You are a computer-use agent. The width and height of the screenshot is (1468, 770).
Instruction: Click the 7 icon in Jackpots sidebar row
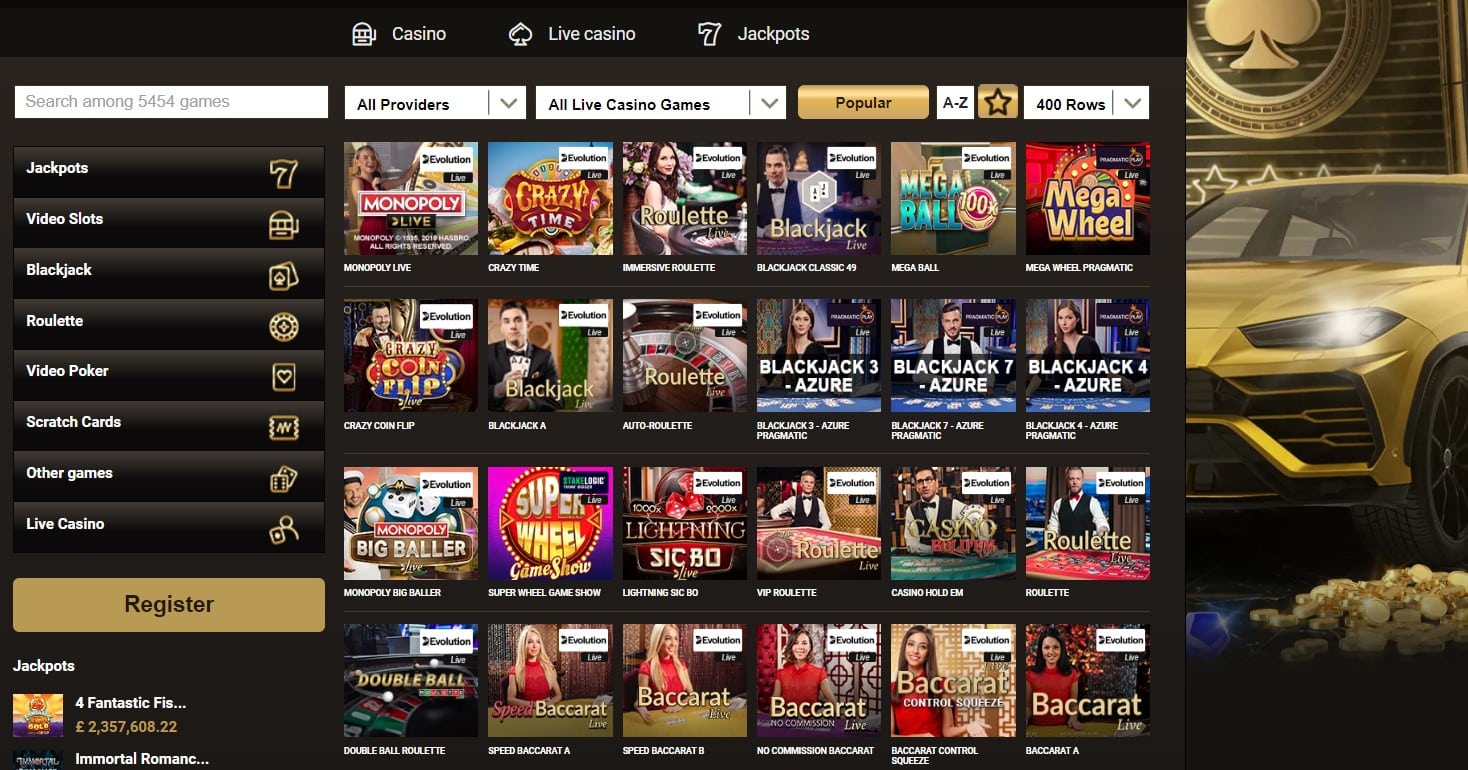point(284,174)
